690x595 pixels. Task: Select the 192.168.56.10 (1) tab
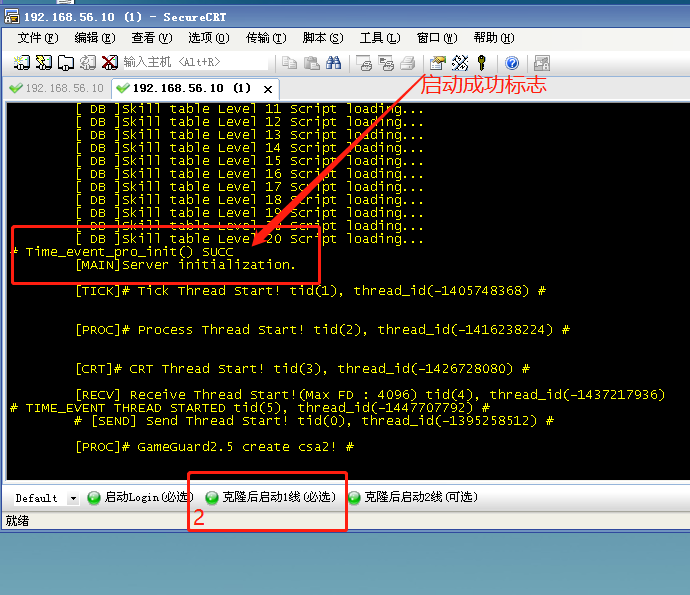192,88
